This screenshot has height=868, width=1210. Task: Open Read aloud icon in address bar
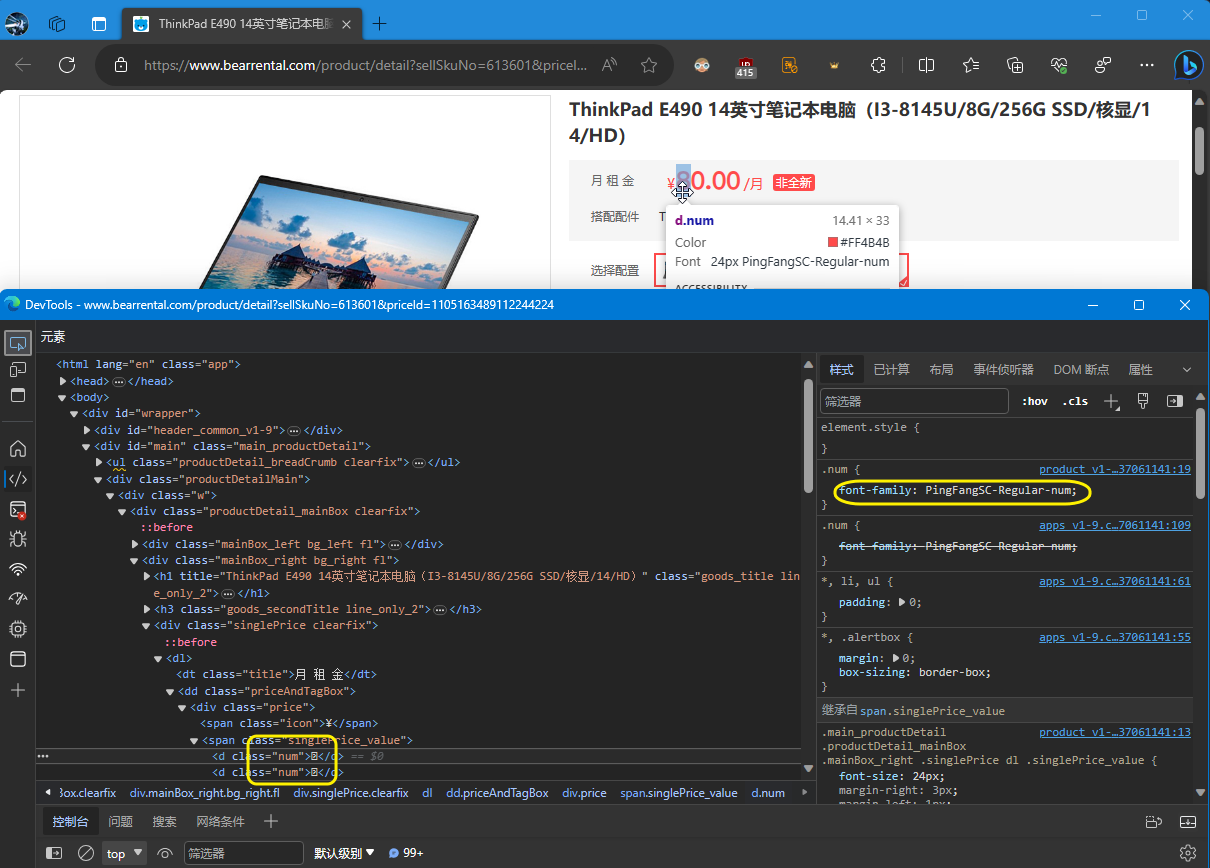(609, 65)
